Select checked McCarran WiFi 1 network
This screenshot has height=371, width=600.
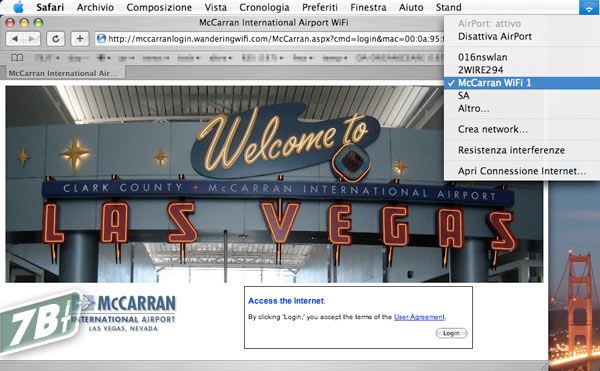click(522, 83)
